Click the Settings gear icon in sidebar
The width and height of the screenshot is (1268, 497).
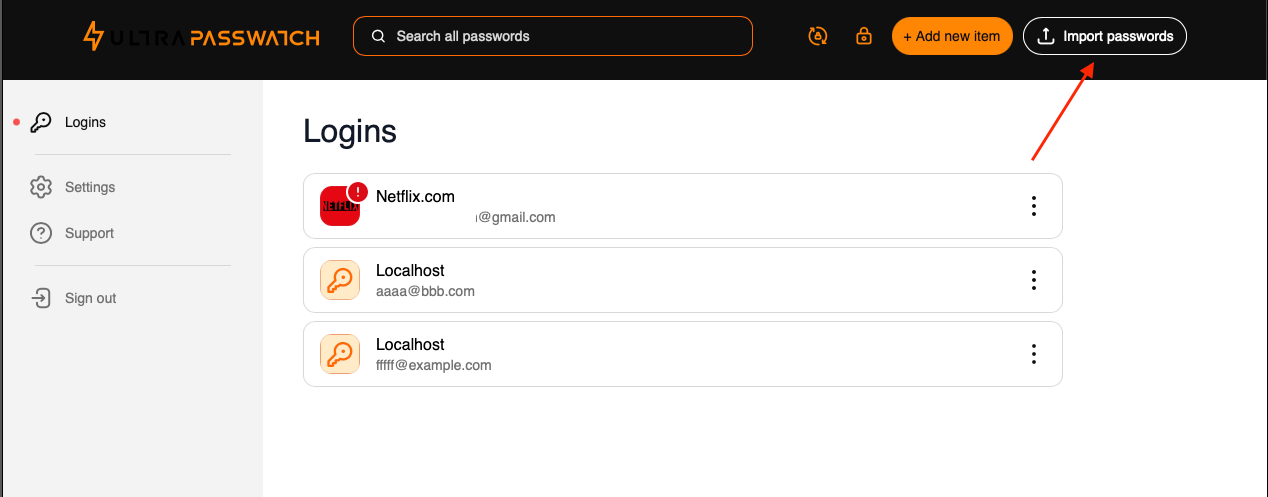pyautogui.click(x=41, y=187)
